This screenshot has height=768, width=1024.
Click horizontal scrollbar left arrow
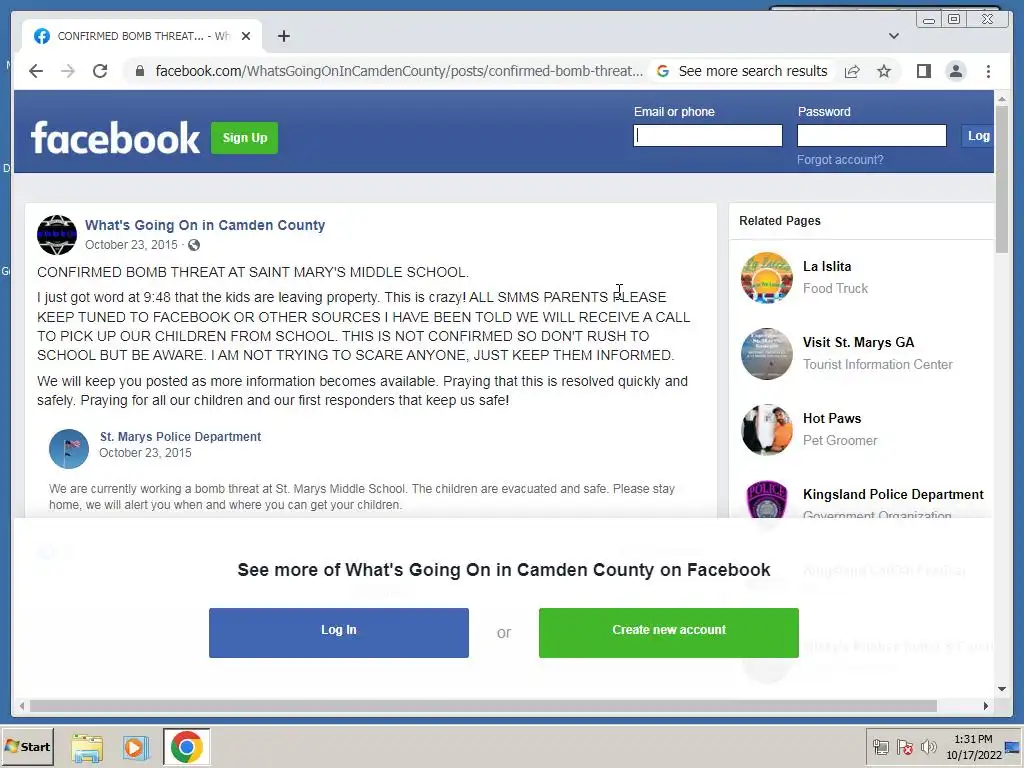[x=22, y=706]
